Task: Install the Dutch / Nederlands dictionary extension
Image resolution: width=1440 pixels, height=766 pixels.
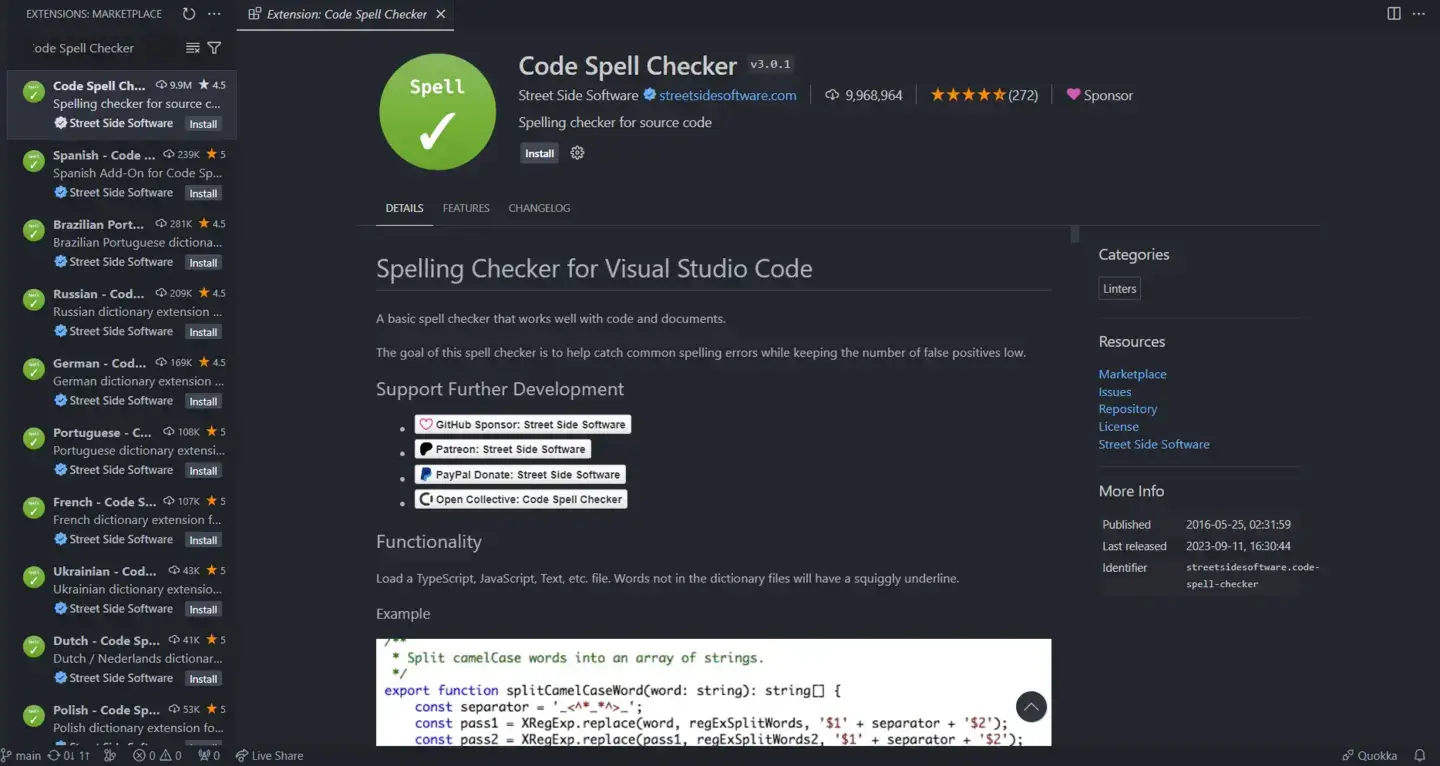Action: click(x=203, y=679)
